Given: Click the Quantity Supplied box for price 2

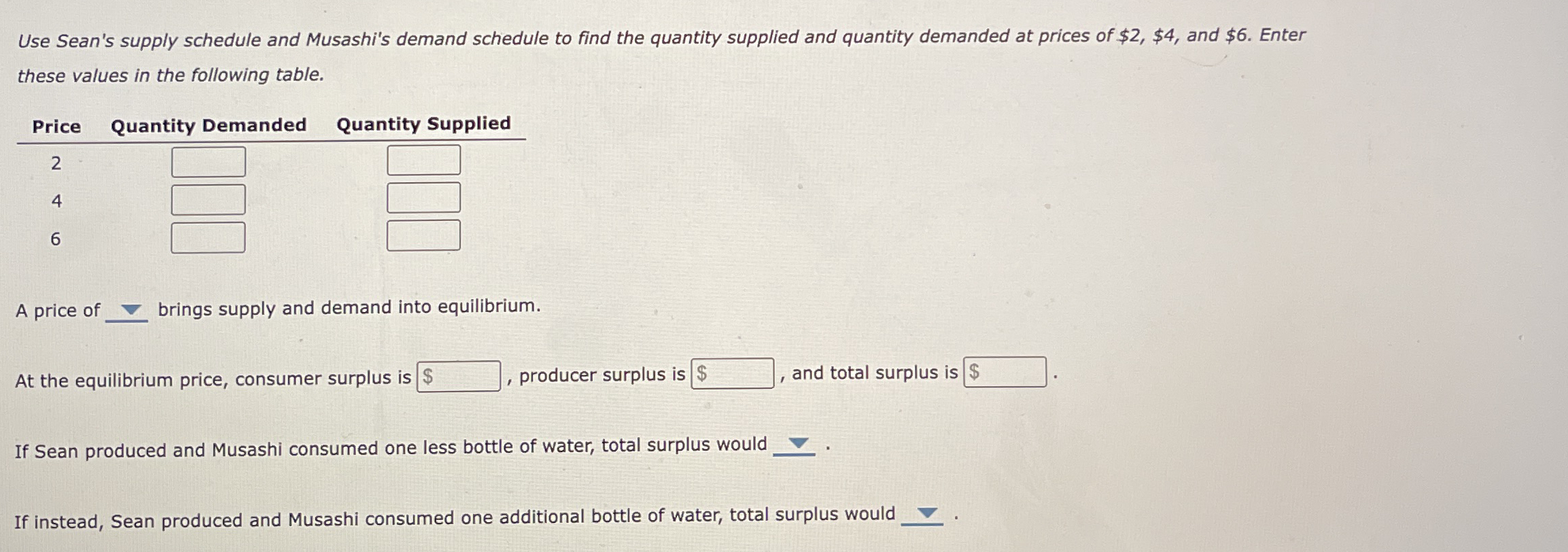Looking at the screenshot, I should pyautogui.click(x=423, y=160).
